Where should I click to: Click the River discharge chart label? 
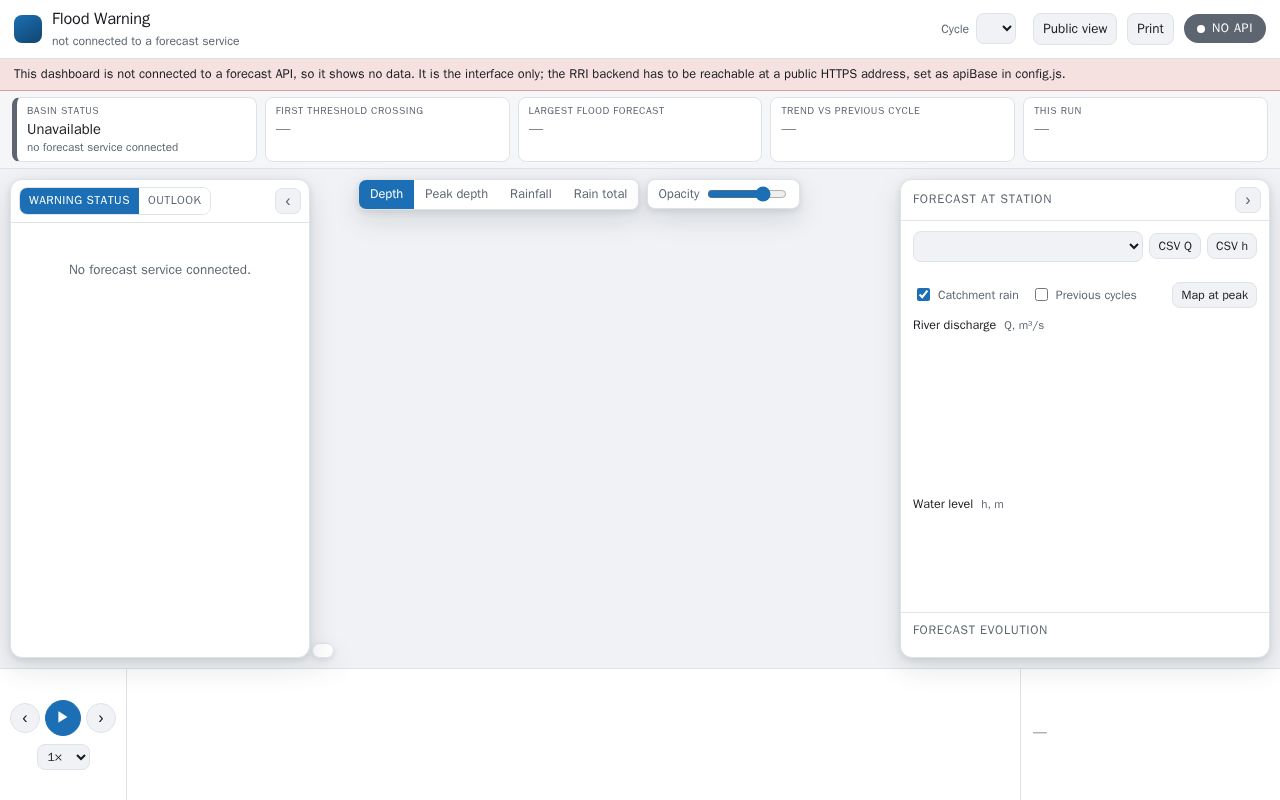pos(954,325)
